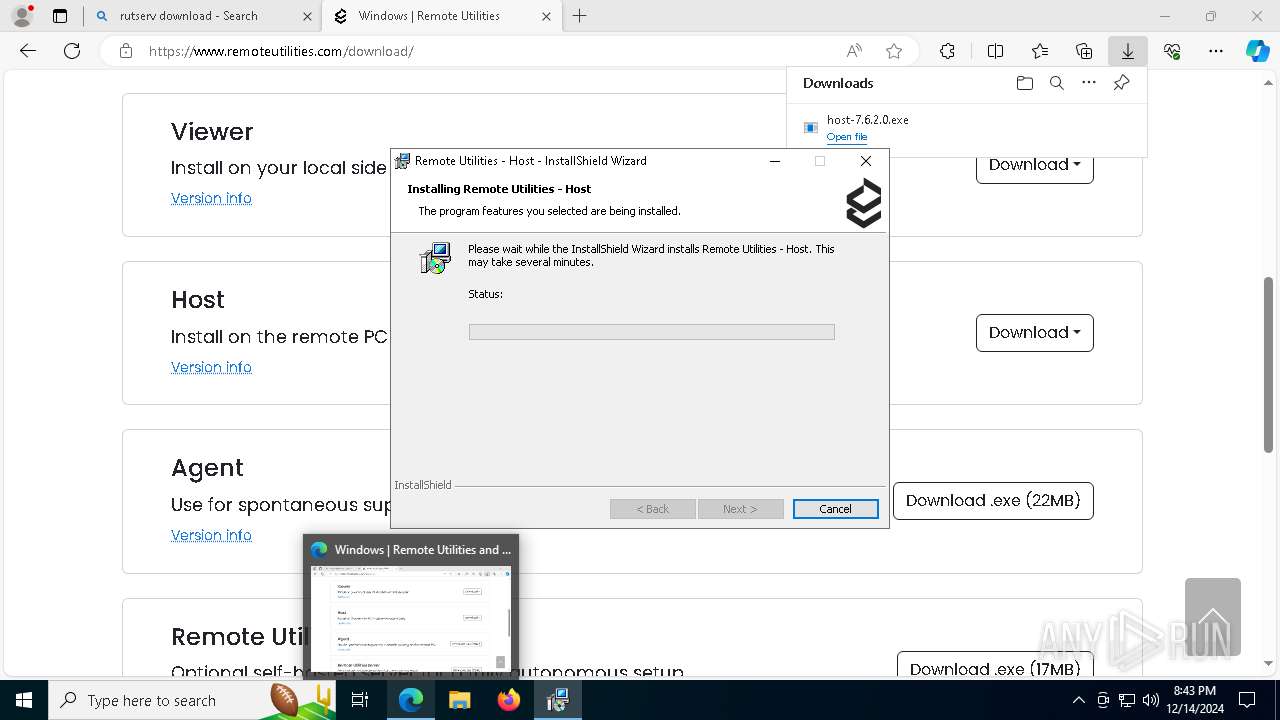This screenshot has width=1280, height=720.
Task: Close the rutserv download Search tab
Action: 307,16
